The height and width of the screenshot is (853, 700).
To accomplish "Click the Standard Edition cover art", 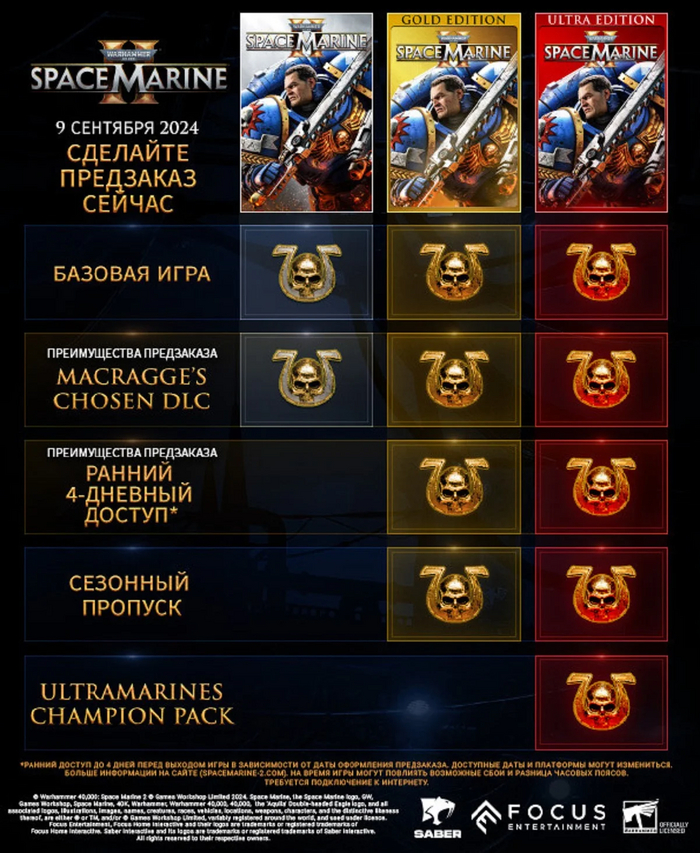I will click(307, 113).
